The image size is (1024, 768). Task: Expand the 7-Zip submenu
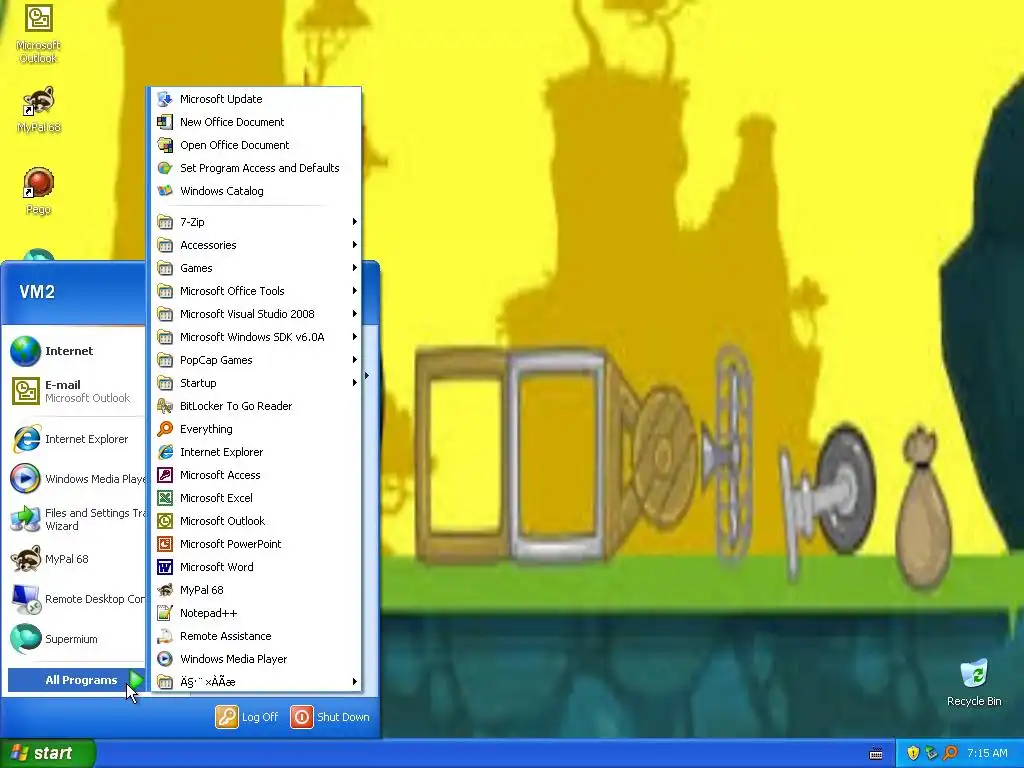click(256, 222)
